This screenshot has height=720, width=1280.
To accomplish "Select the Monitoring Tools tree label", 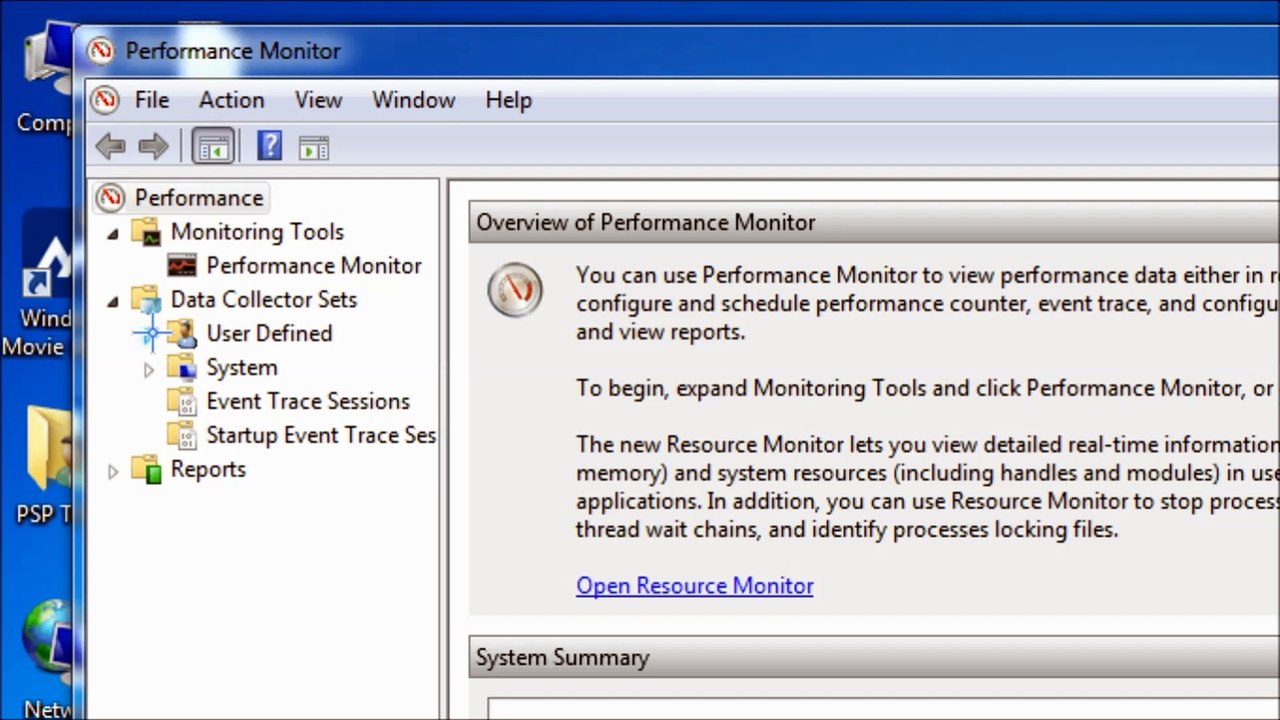I will pyautogui.click(x=257, y=232).
